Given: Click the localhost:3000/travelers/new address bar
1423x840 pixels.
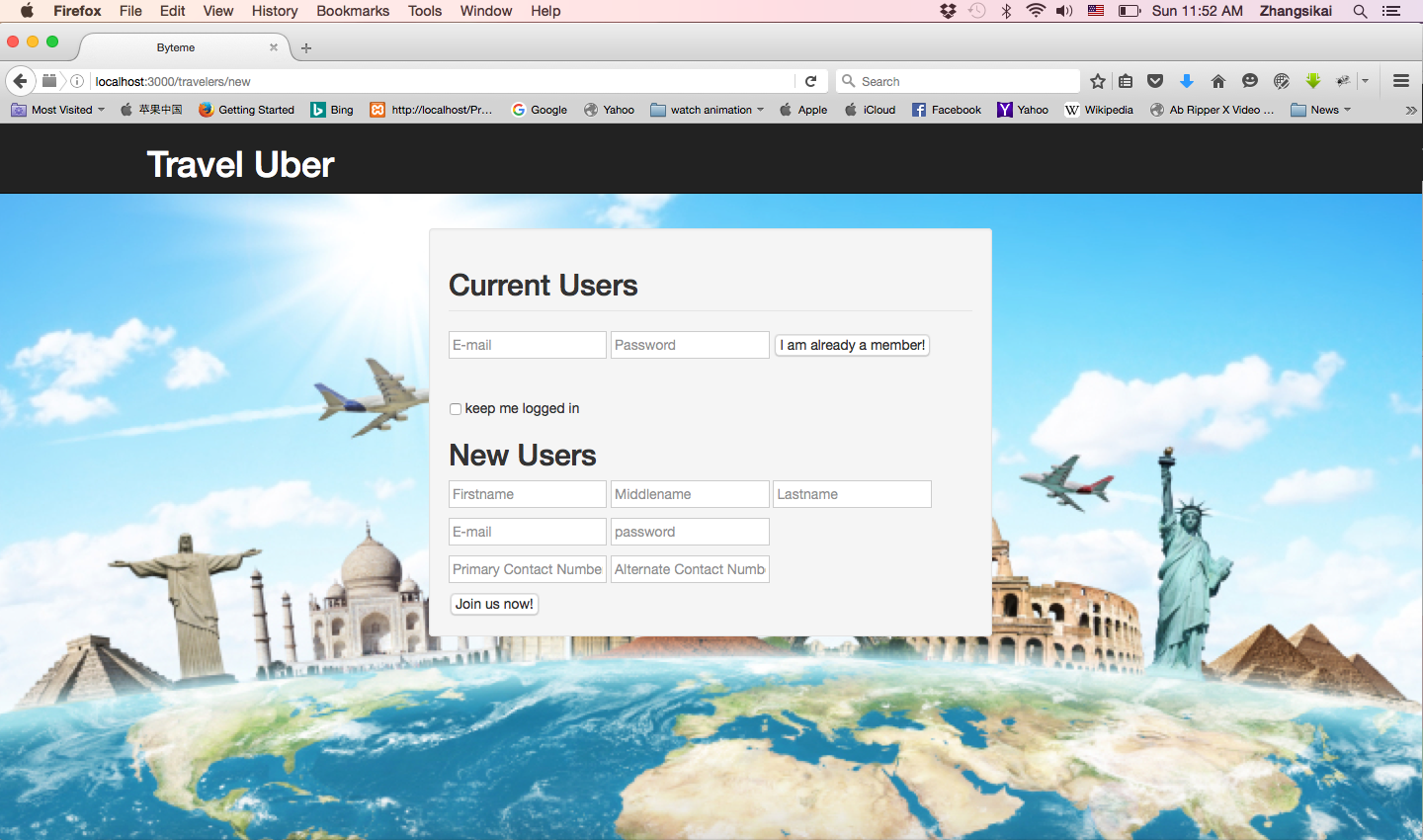Looking at the screenshot, I should [443, 81].
